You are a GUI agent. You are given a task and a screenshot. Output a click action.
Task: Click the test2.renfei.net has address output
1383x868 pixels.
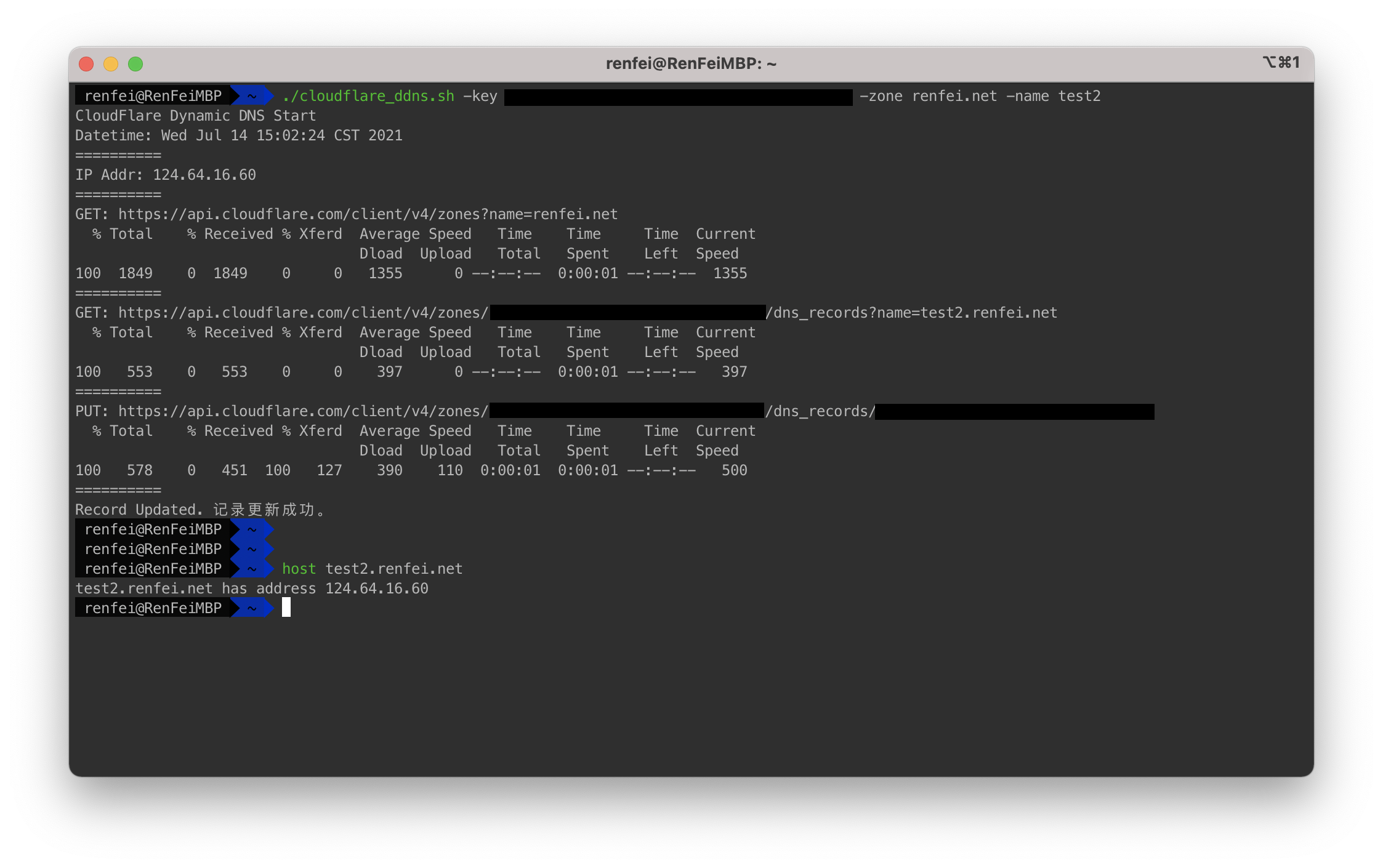pos(251,589)
